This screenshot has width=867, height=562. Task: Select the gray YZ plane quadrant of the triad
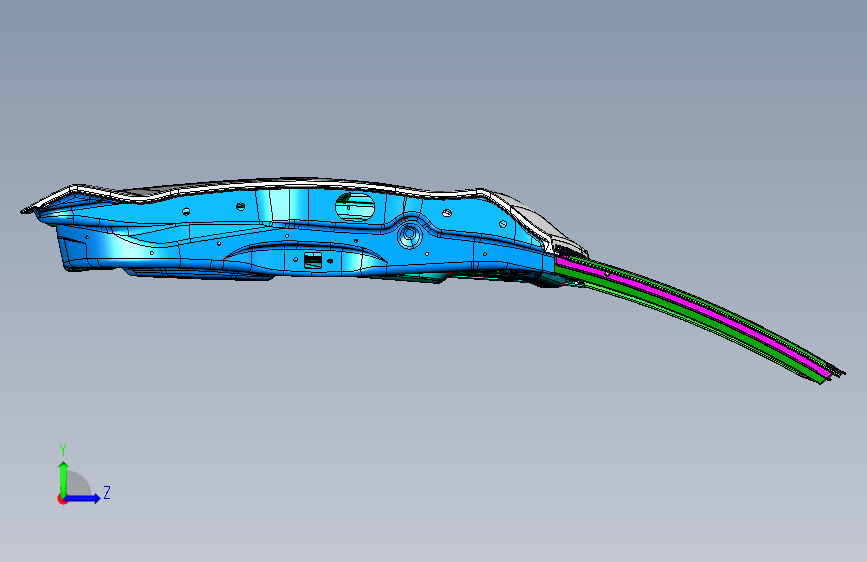(77, 484)
